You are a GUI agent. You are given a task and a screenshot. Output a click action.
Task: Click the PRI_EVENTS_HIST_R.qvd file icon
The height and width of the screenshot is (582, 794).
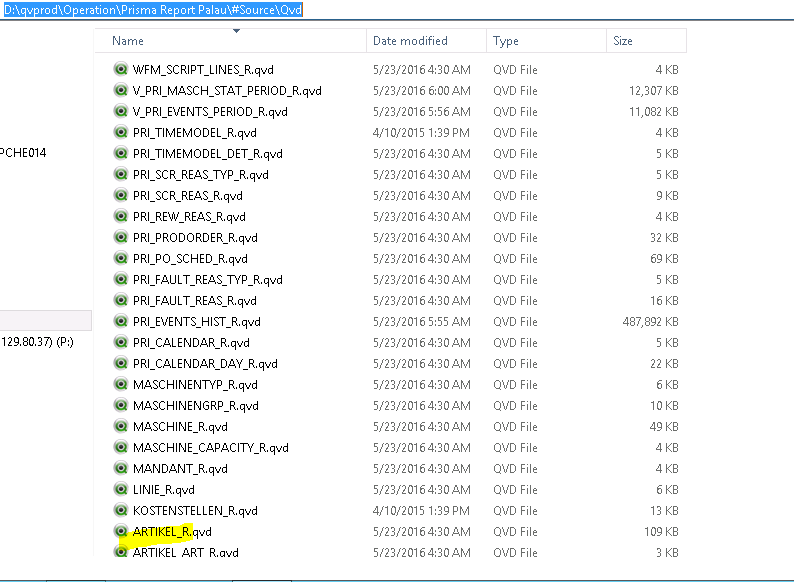coord(121,321)
